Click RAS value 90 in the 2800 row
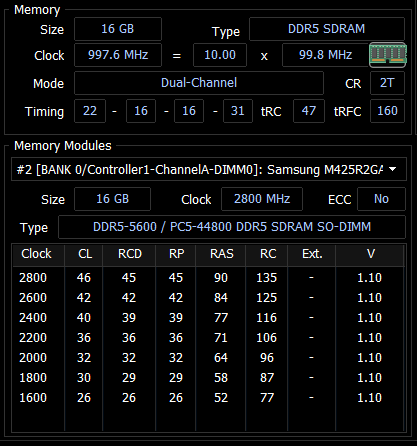This screenshot has height=446, width=417. click(221, 278)
